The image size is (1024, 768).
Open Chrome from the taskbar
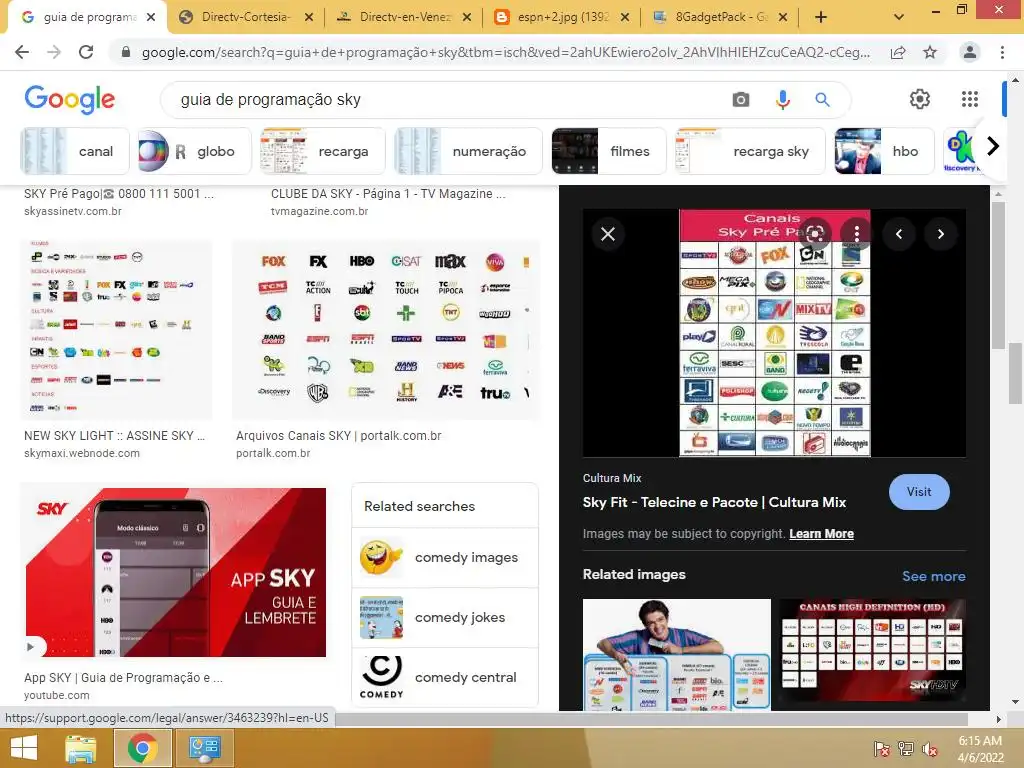[x=143, y=748]
